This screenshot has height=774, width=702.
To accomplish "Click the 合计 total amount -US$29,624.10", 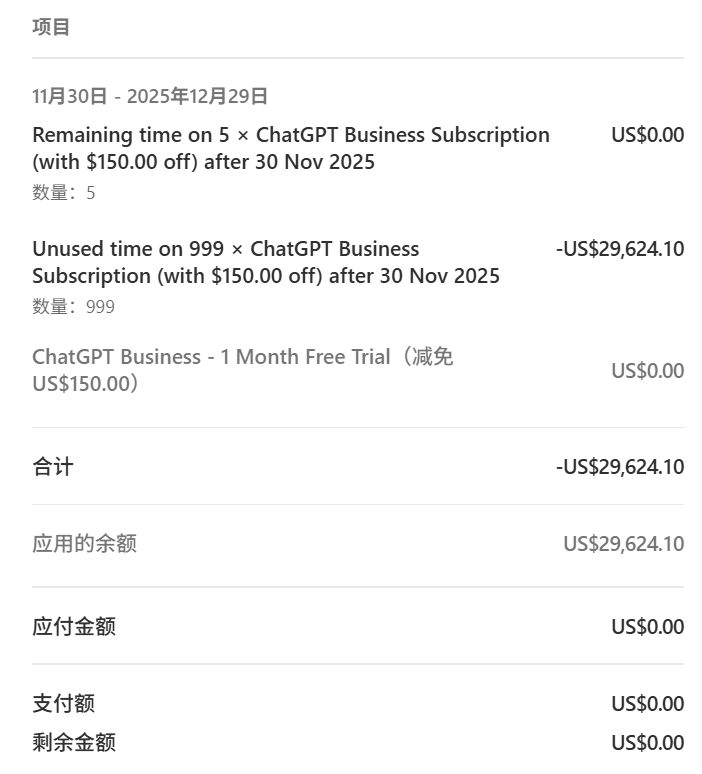I will (620, 467).
